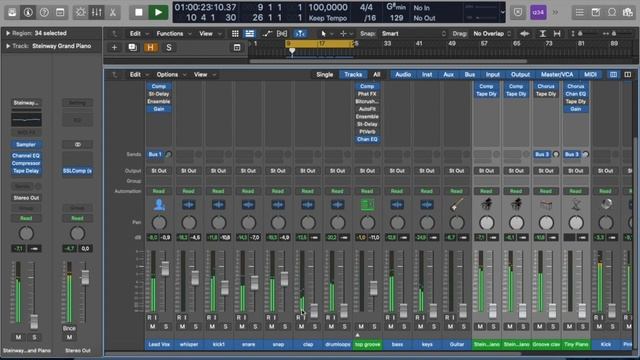Click the Guitar track icon
Screen dimensions: 640x360
coord(457,204)
